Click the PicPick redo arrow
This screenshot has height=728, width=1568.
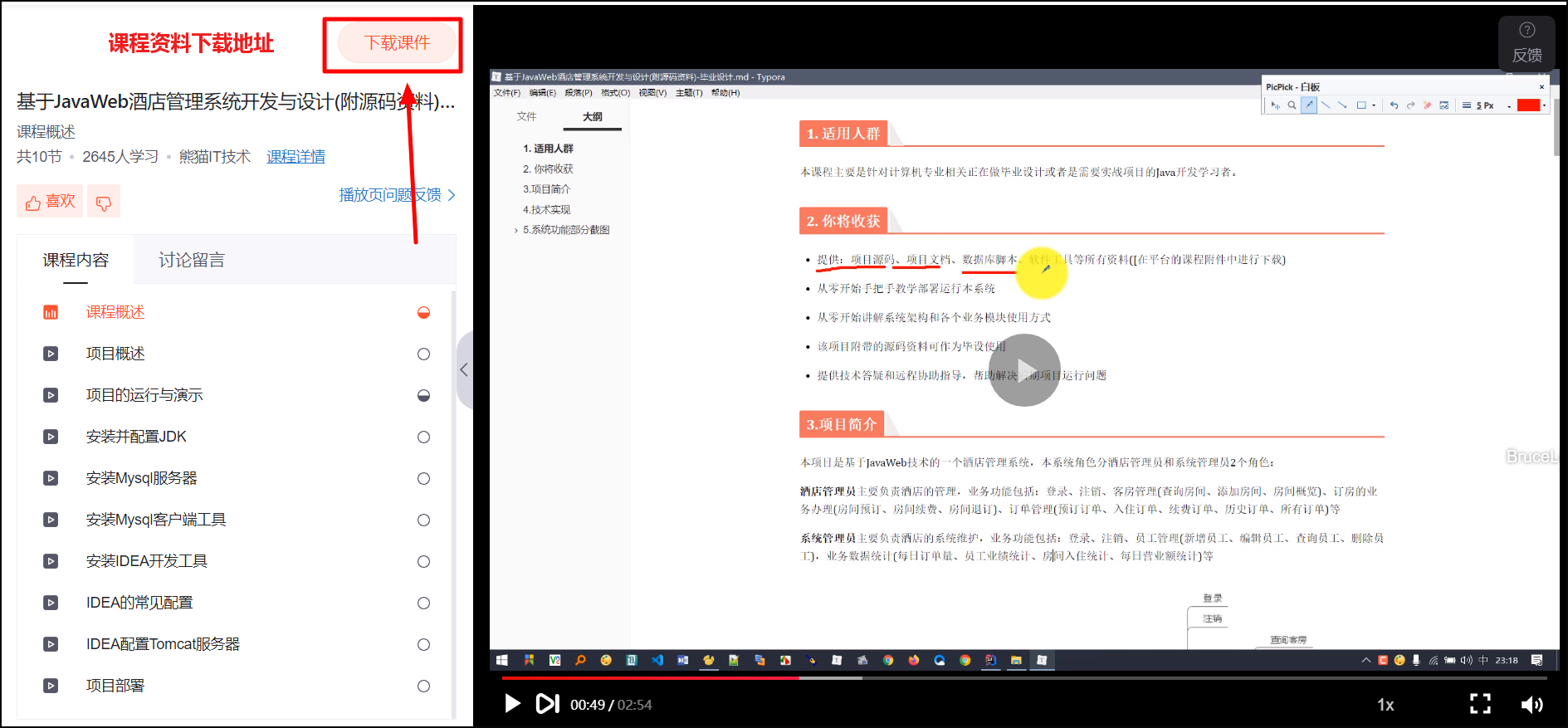pos(1410,105)
